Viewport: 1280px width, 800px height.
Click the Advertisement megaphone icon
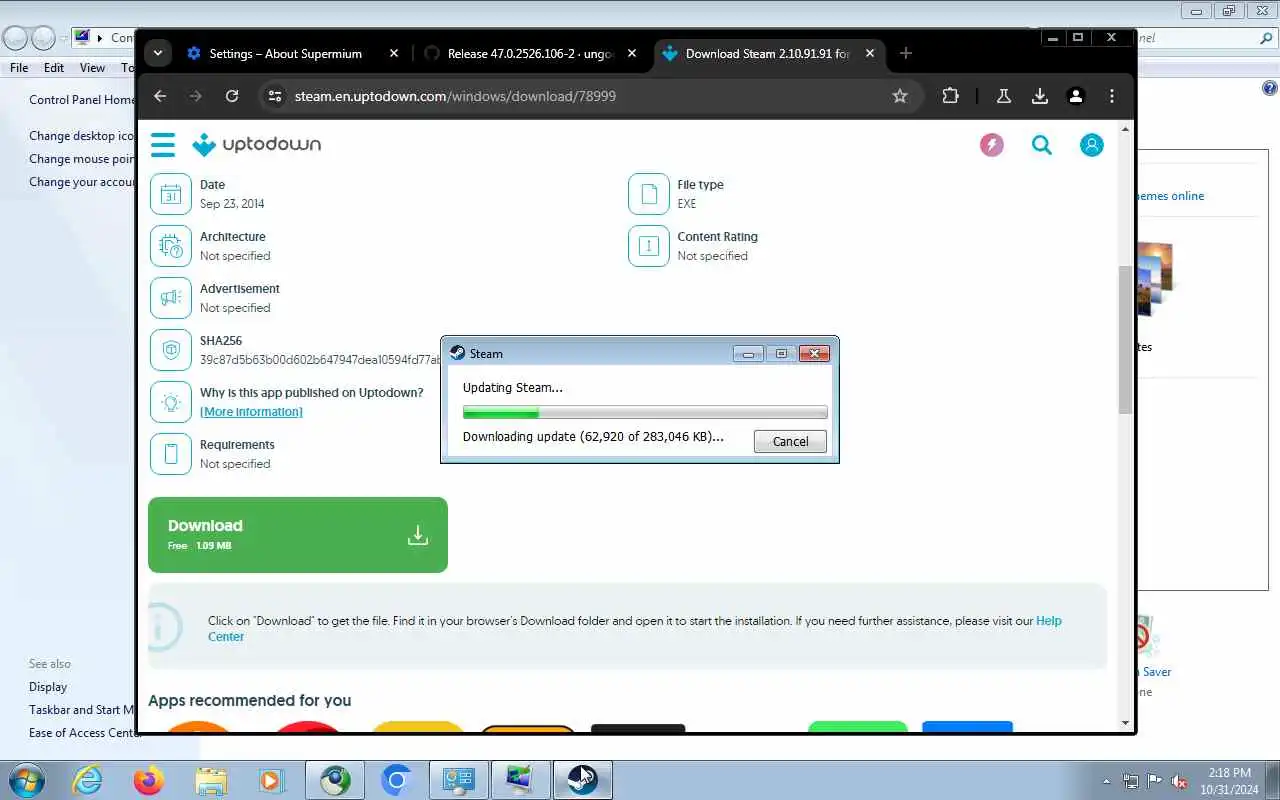coord(171,298)
